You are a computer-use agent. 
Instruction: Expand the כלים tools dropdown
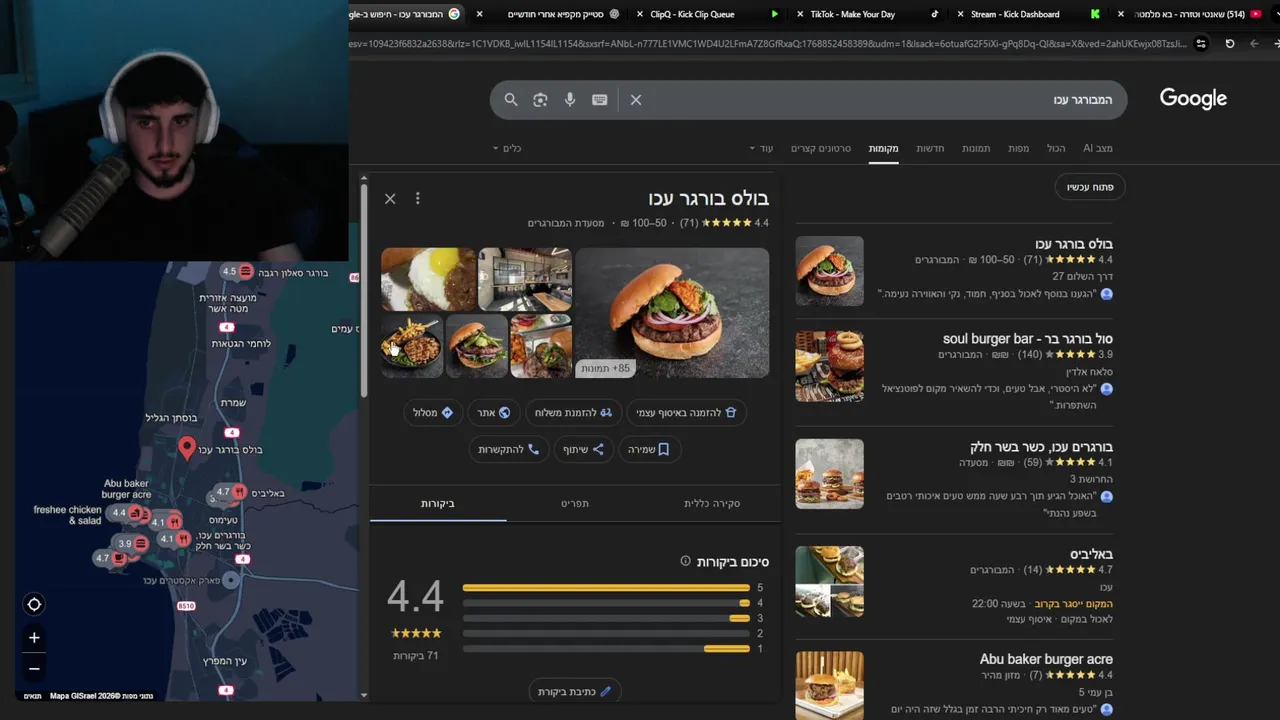point(507,148)
